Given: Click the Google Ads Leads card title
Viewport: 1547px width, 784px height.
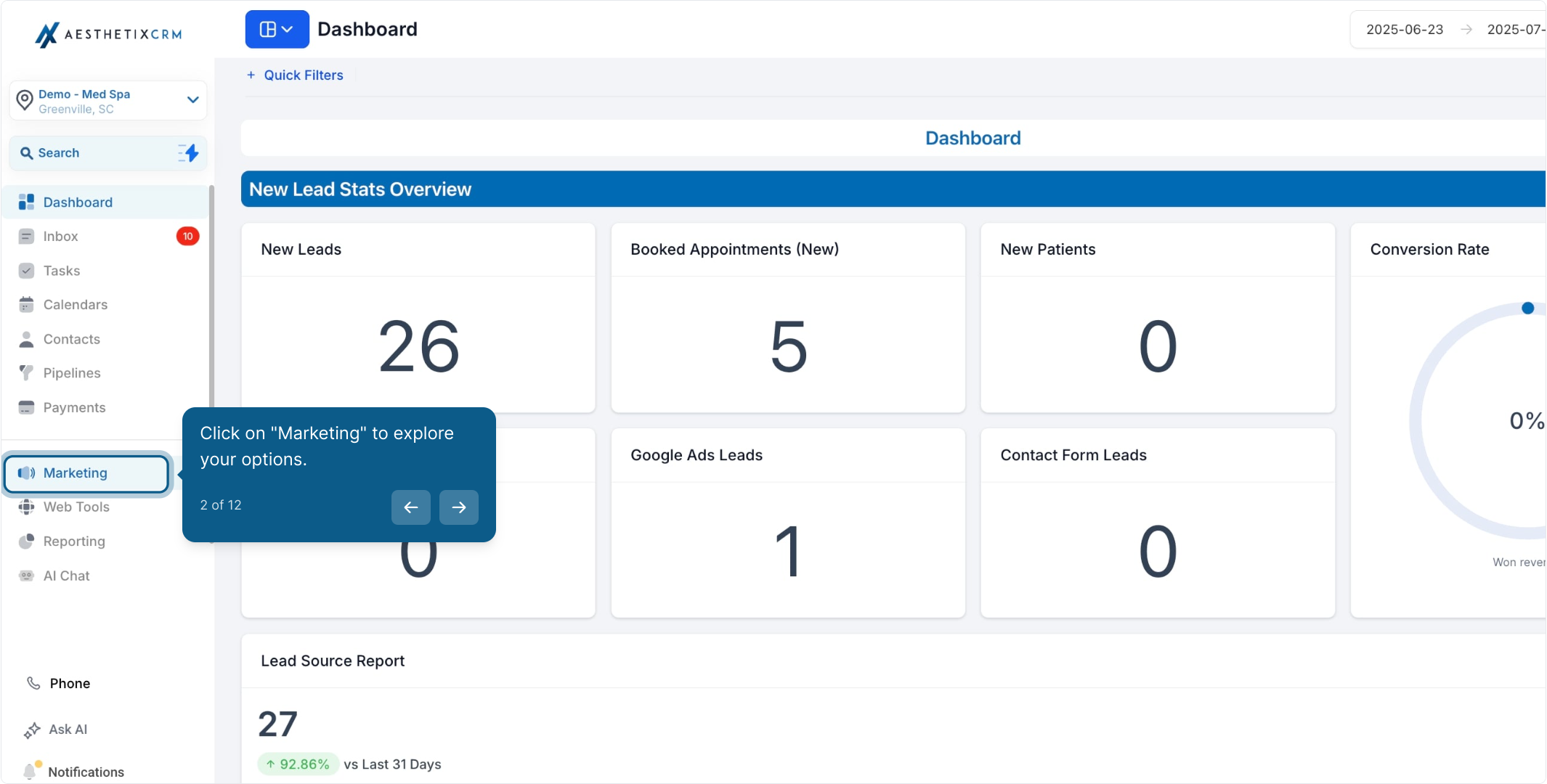Looking at the screenshot, I should coord(697,455).
